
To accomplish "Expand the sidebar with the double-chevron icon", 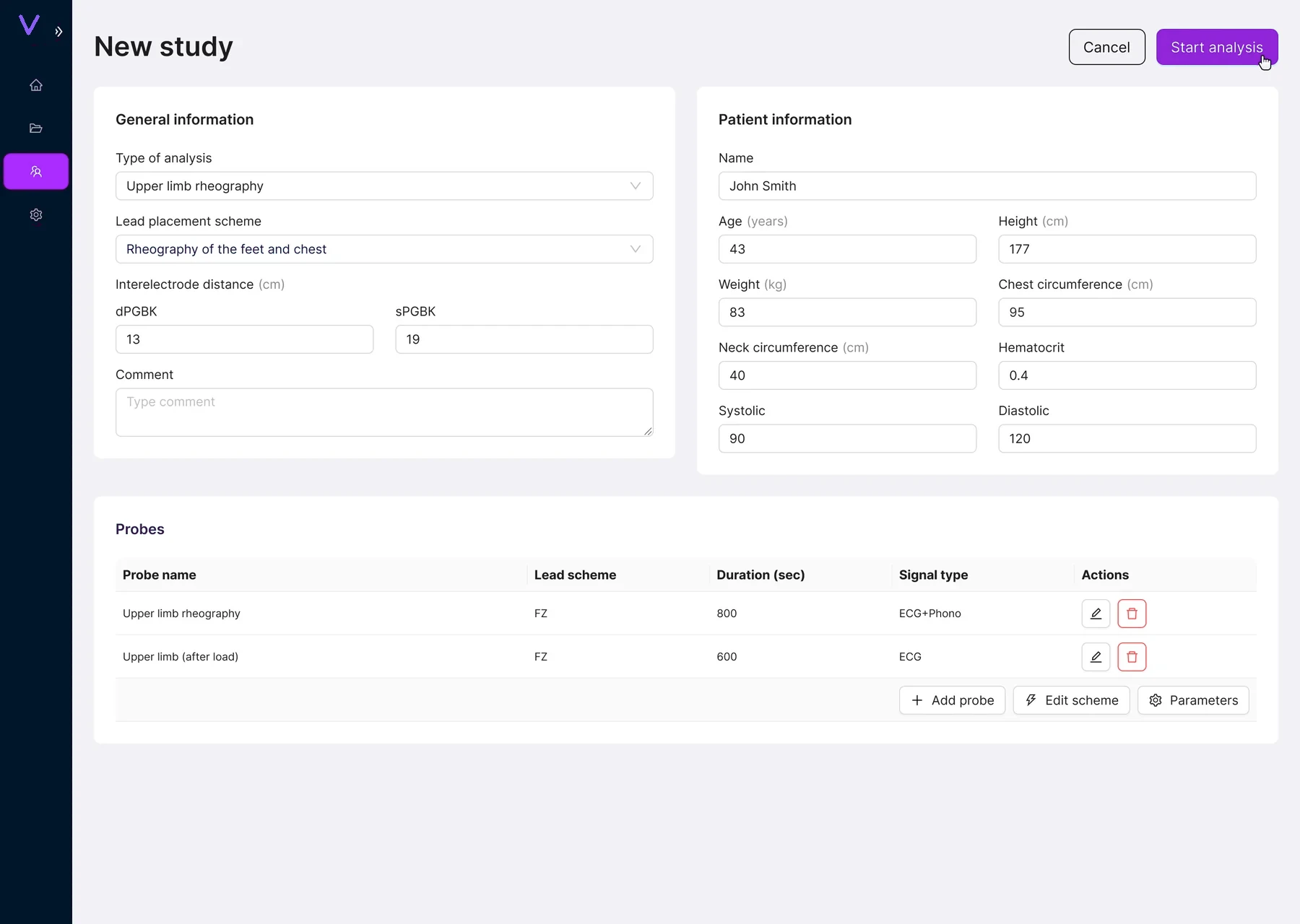I will tap(58, 32).
